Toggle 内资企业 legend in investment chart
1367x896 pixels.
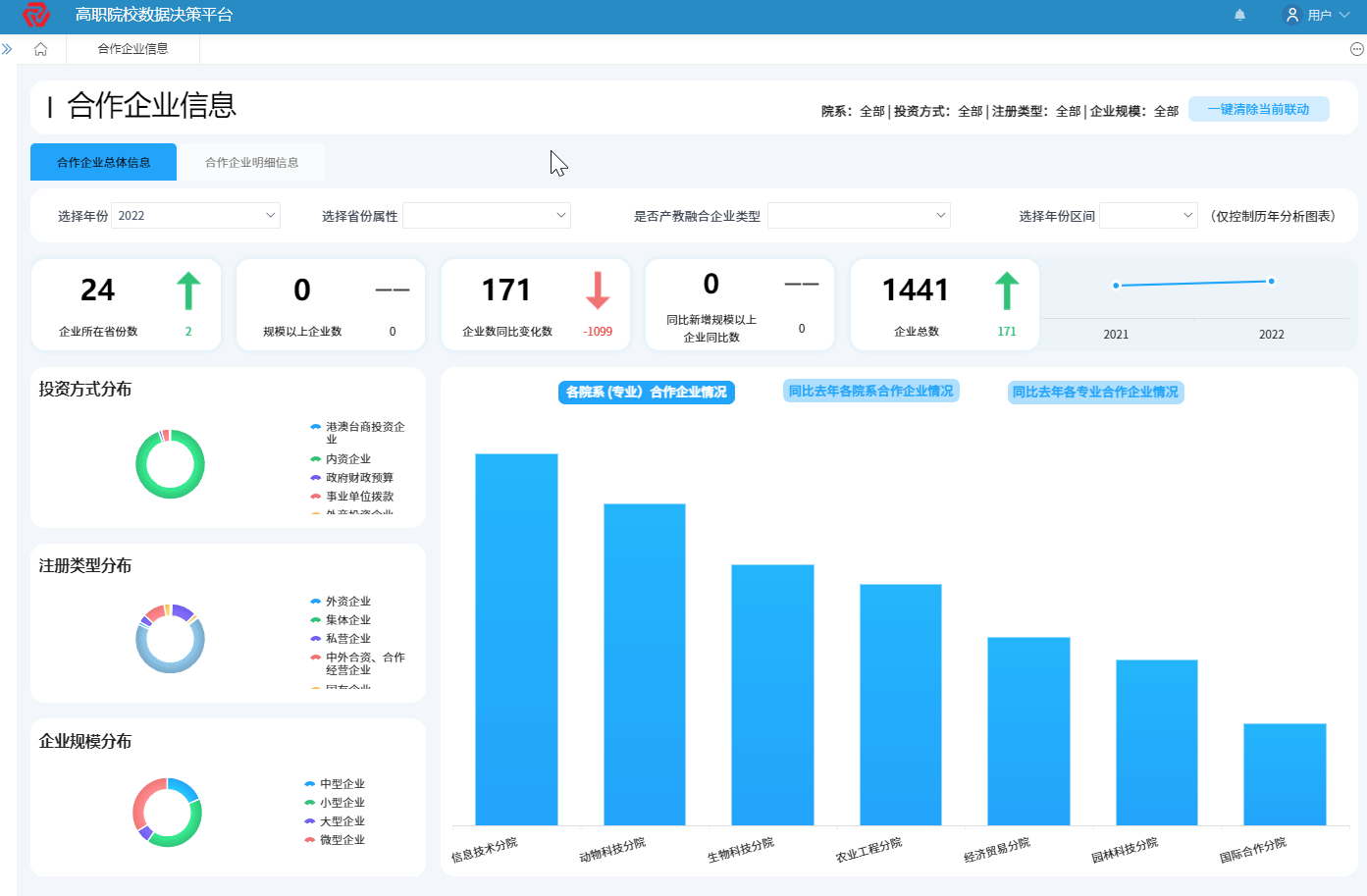(346, 459)
